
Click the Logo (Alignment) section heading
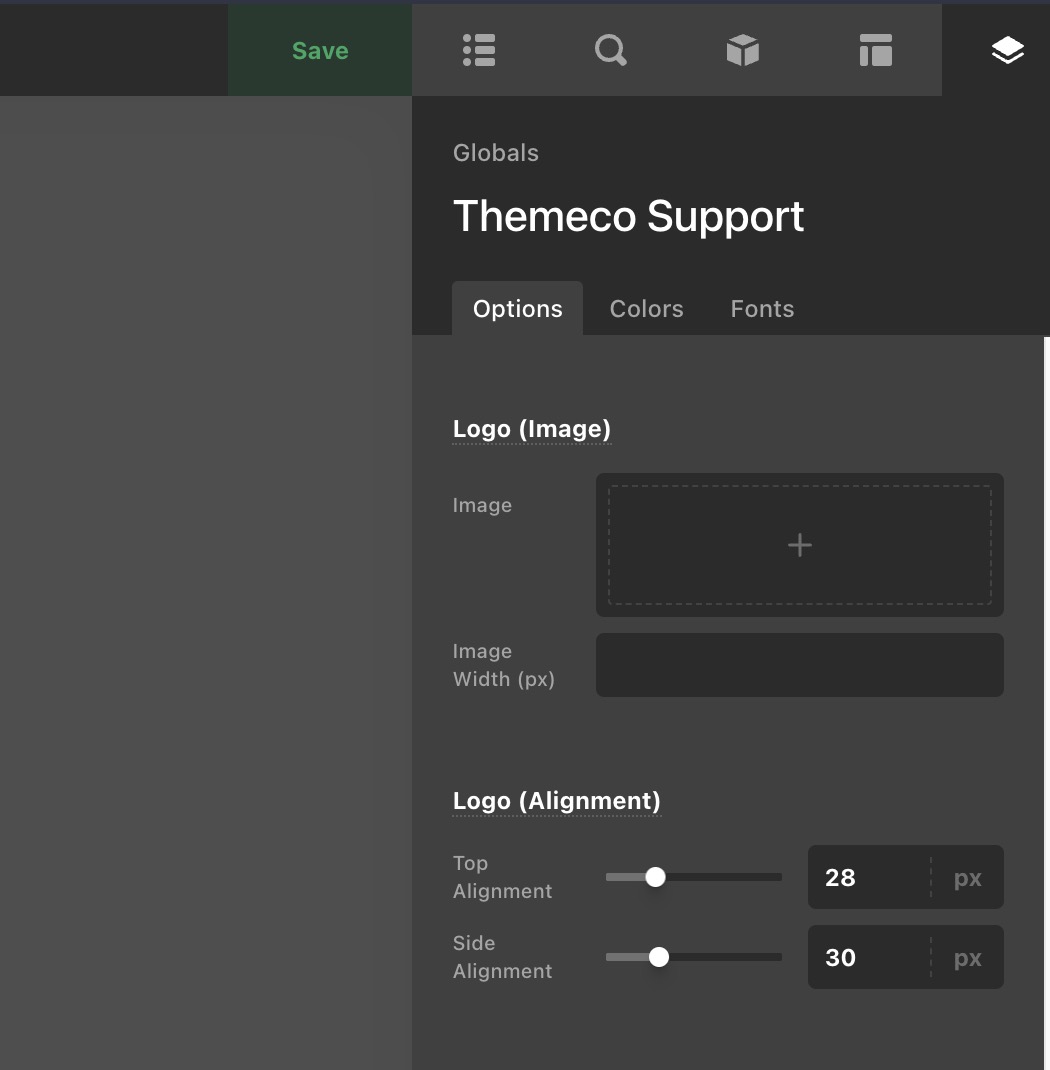click(556, 801)
